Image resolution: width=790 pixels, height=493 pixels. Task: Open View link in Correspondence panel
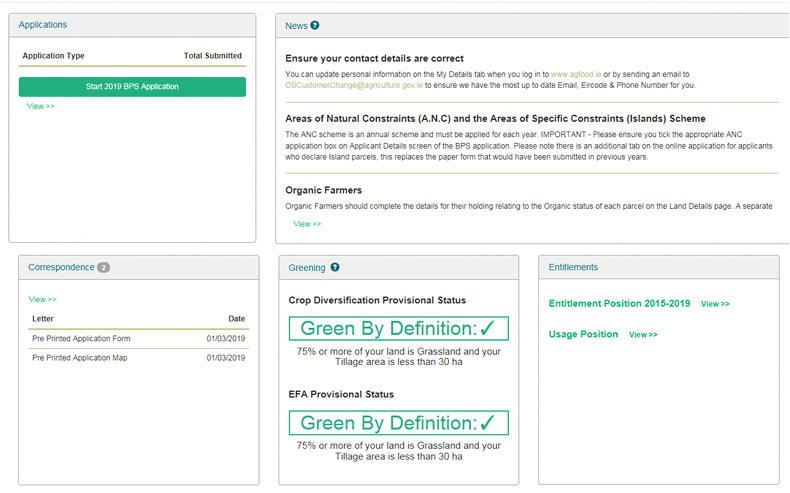[x=43, y=299]
